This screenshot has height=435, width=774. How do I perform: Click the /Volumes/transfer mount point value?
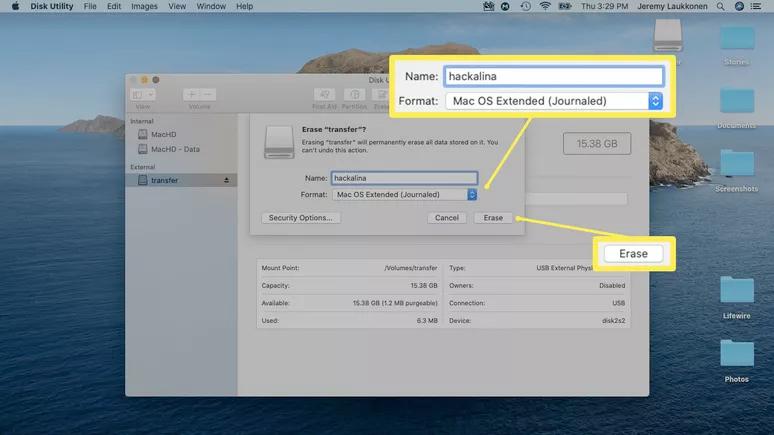point(411,268)
